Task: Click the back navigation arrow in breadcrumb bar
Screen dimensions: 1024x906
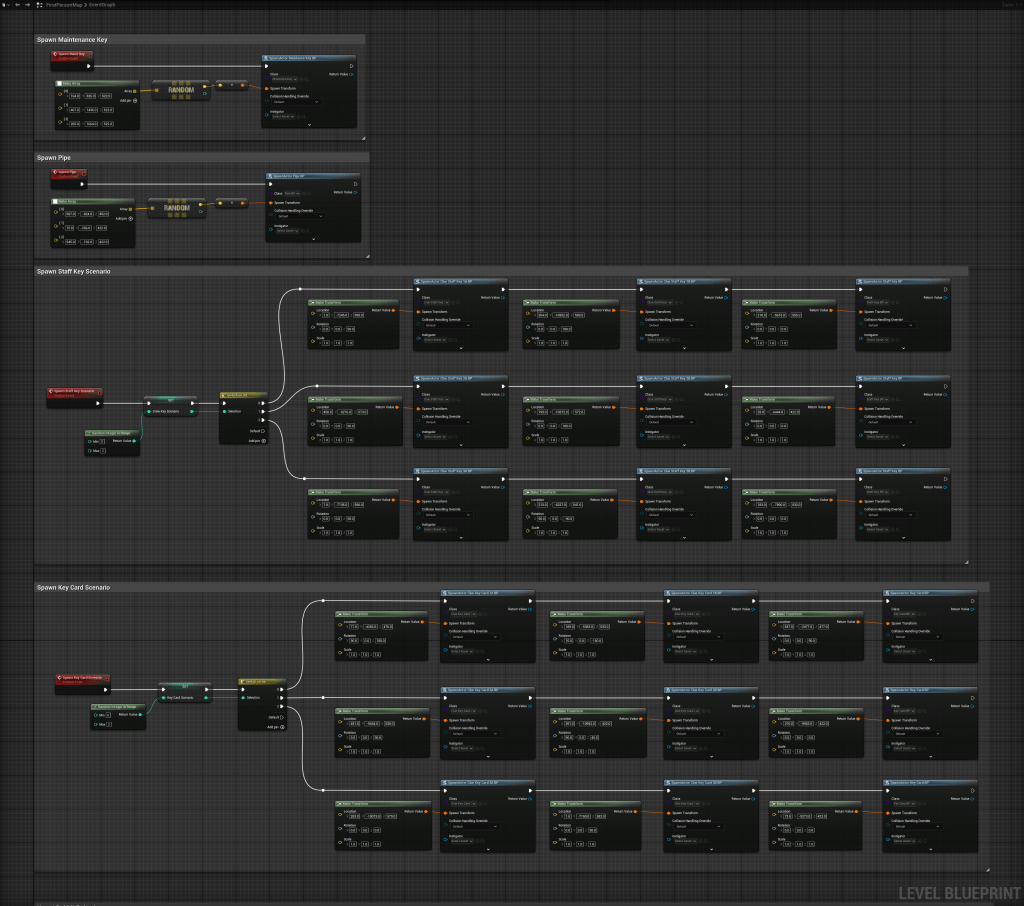Action: pos(18,5)
